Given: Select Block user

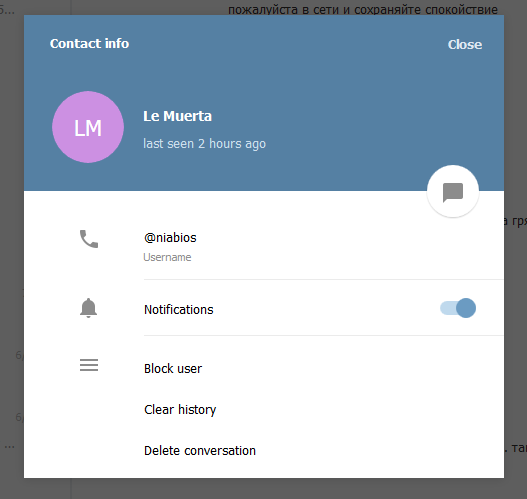Looking at the screenshot, I should (x=173, y=369).
